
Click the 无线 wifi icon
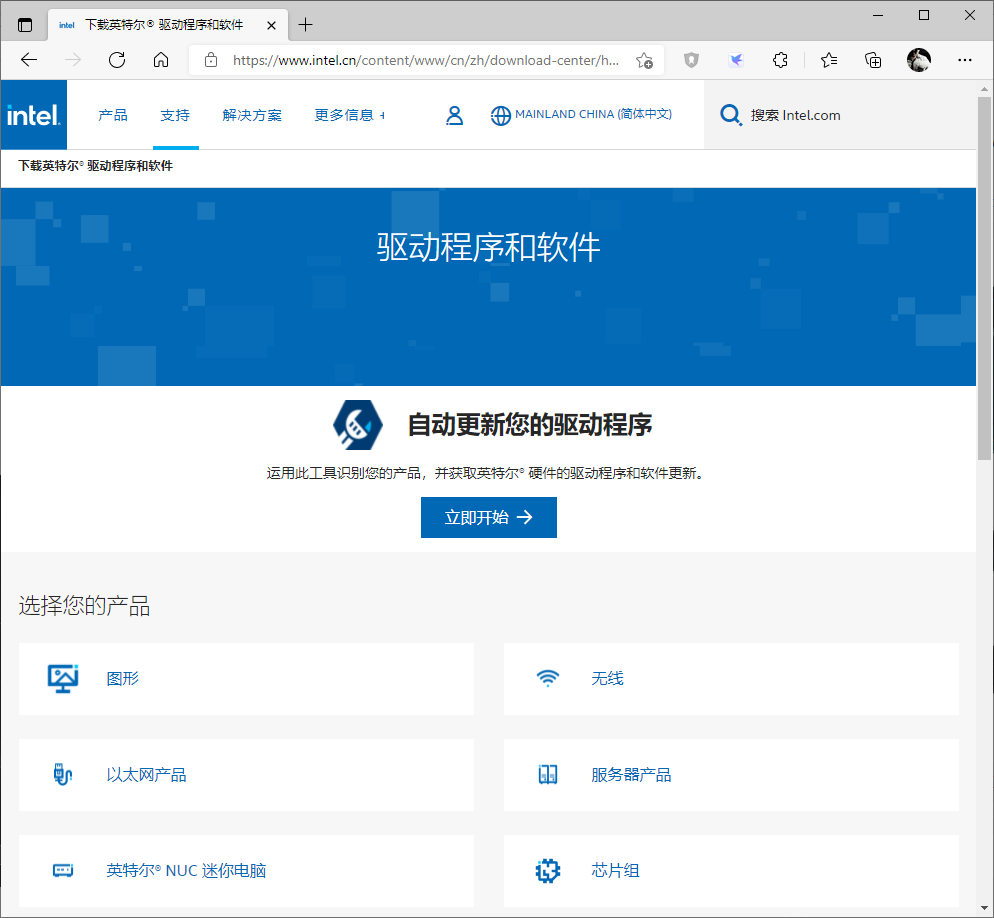point(548,678)
